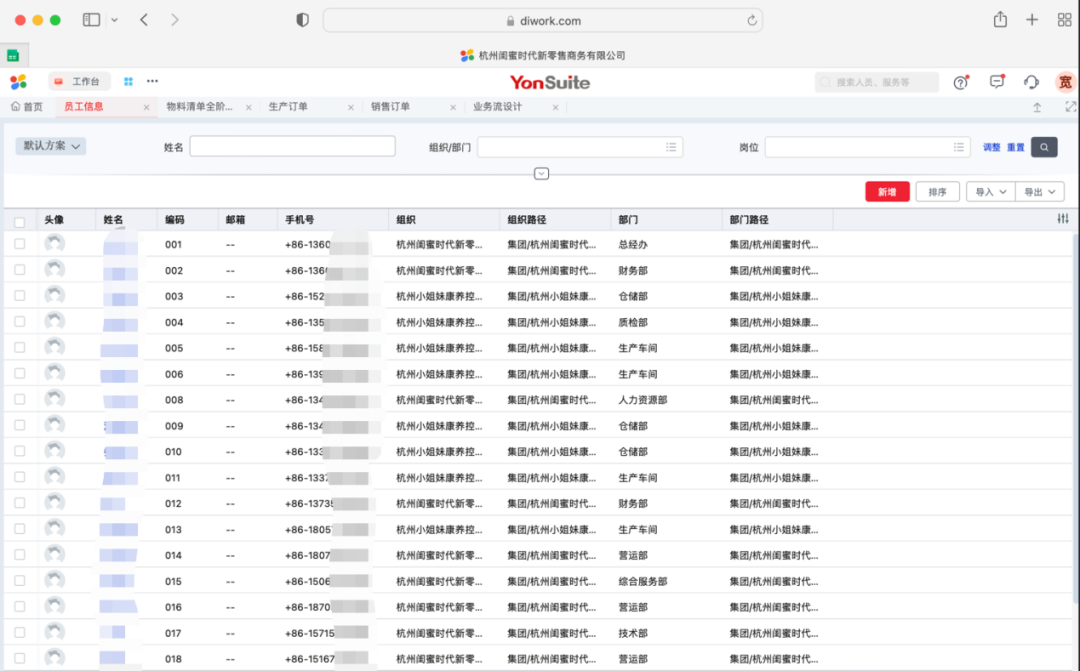This screenshot has height=671, width=1080.
Task: Tick the checkbox for employee 008
Action: tap(19, 399)
